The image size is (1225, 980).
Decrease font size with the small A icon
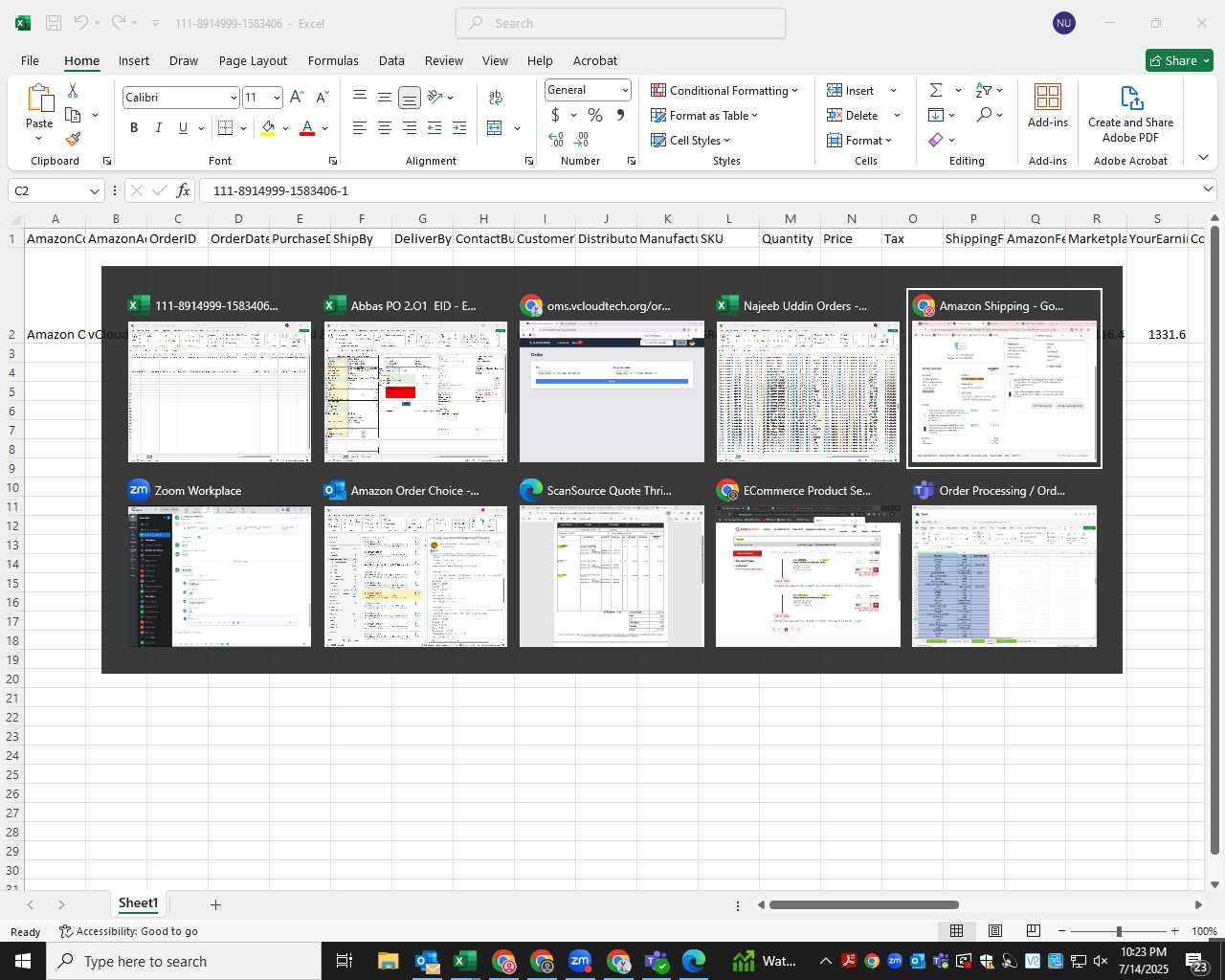(322, 97)
